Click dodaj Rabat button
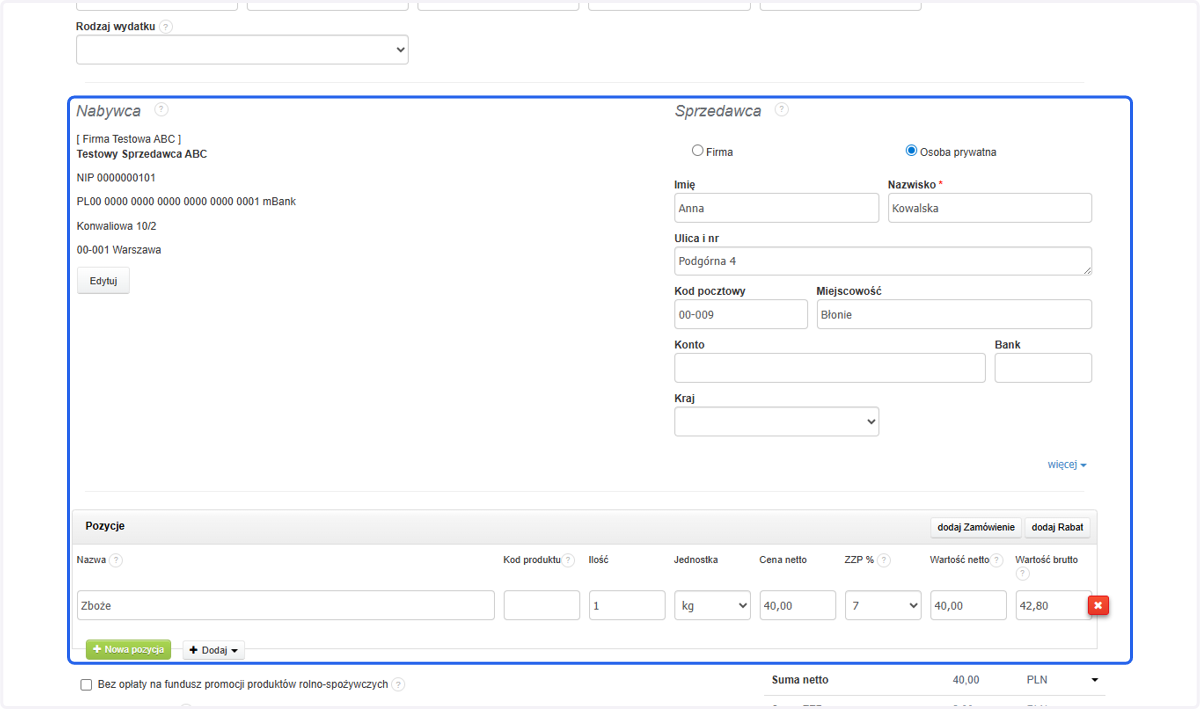Viewport: 1200px width, 709px height. 1057,527
